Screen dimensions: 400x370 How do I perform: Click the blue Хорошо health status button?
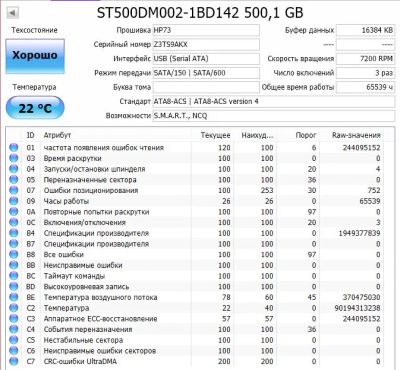click(x=35, y=56)
